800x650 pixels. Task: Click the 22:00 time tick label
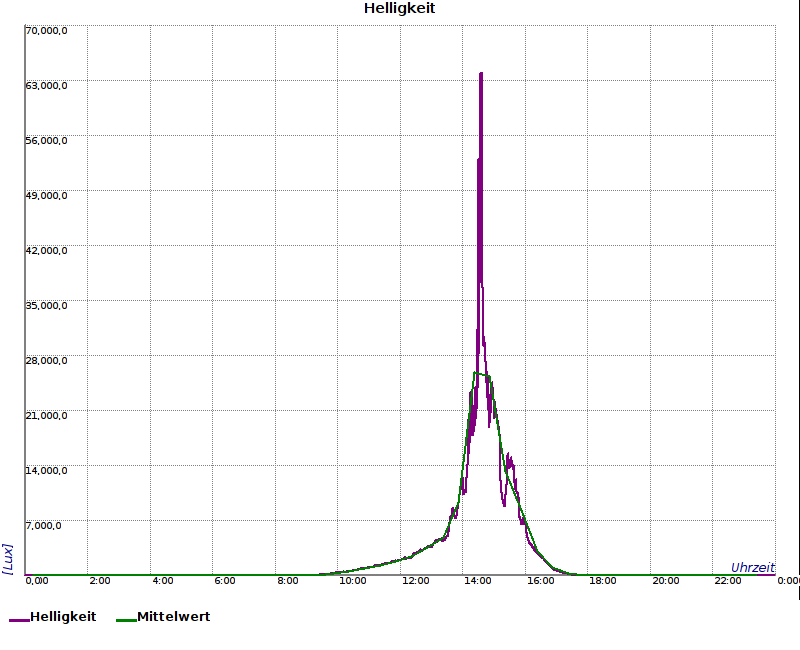pos(728,581)
